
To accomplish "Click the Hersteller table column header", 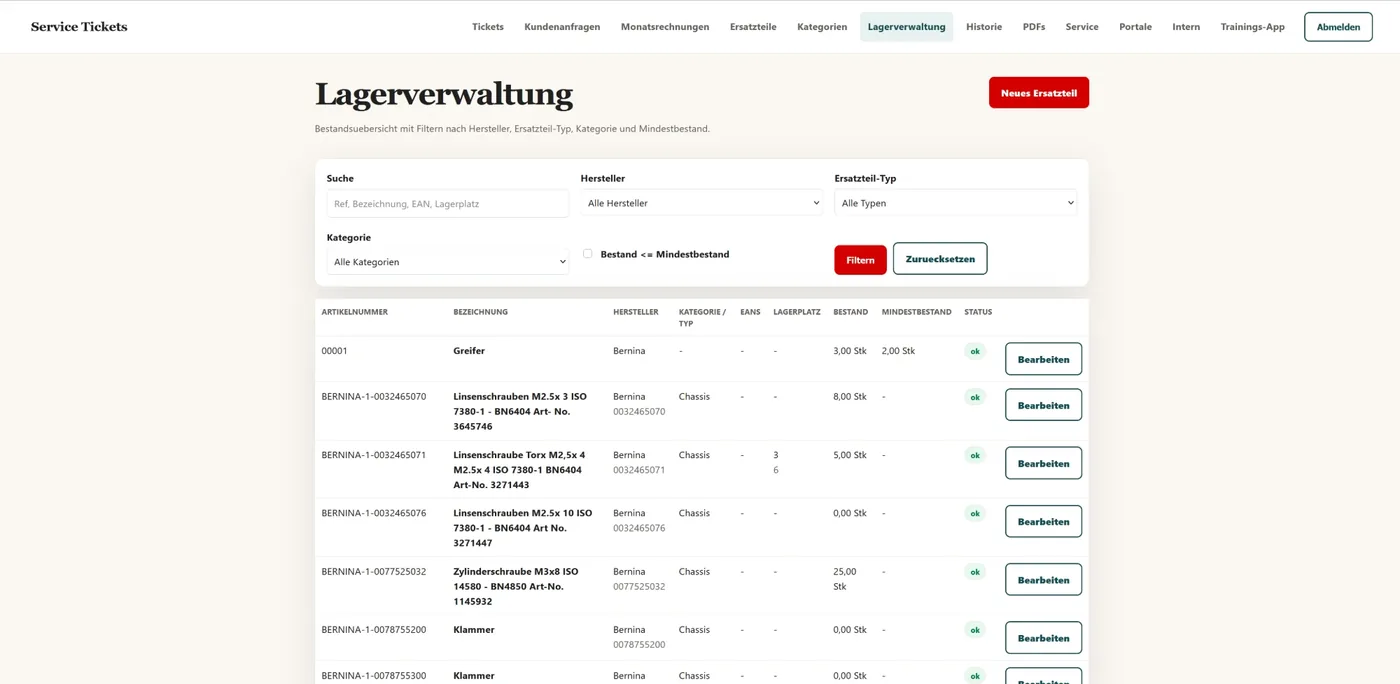I will [636, 312].
